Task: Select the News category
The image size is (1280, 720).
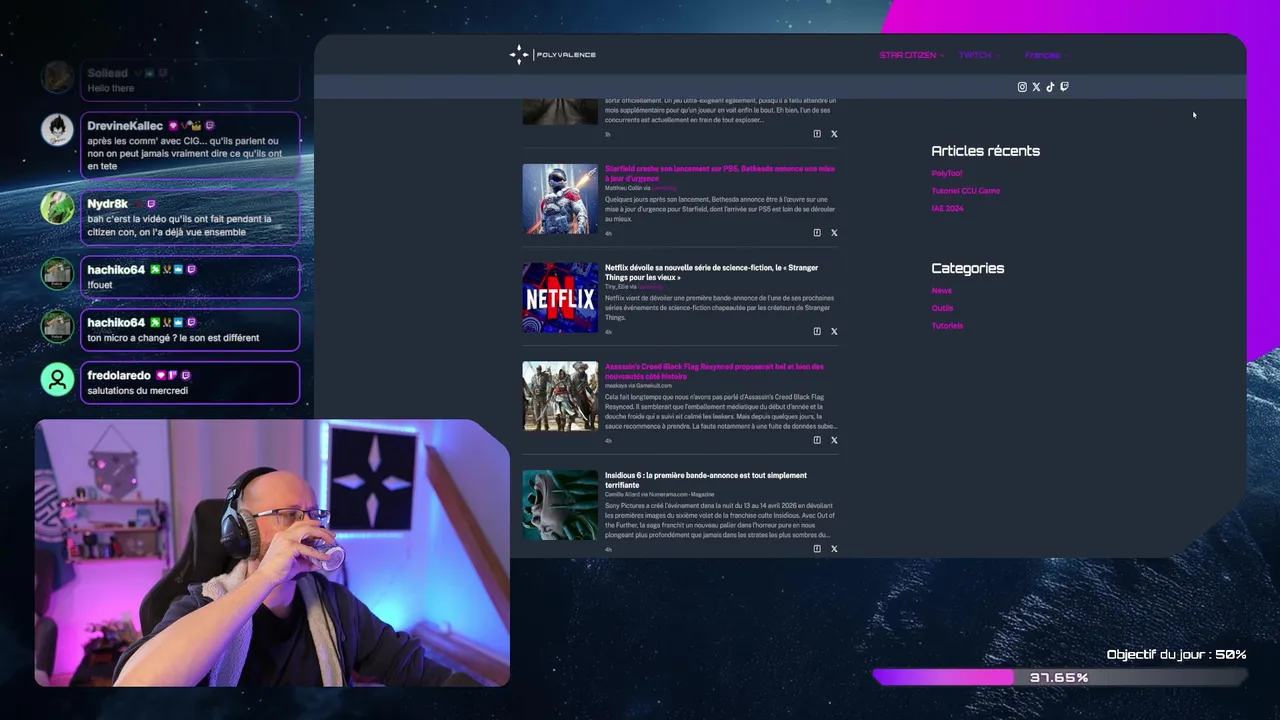Action: (x=942, y=291)
